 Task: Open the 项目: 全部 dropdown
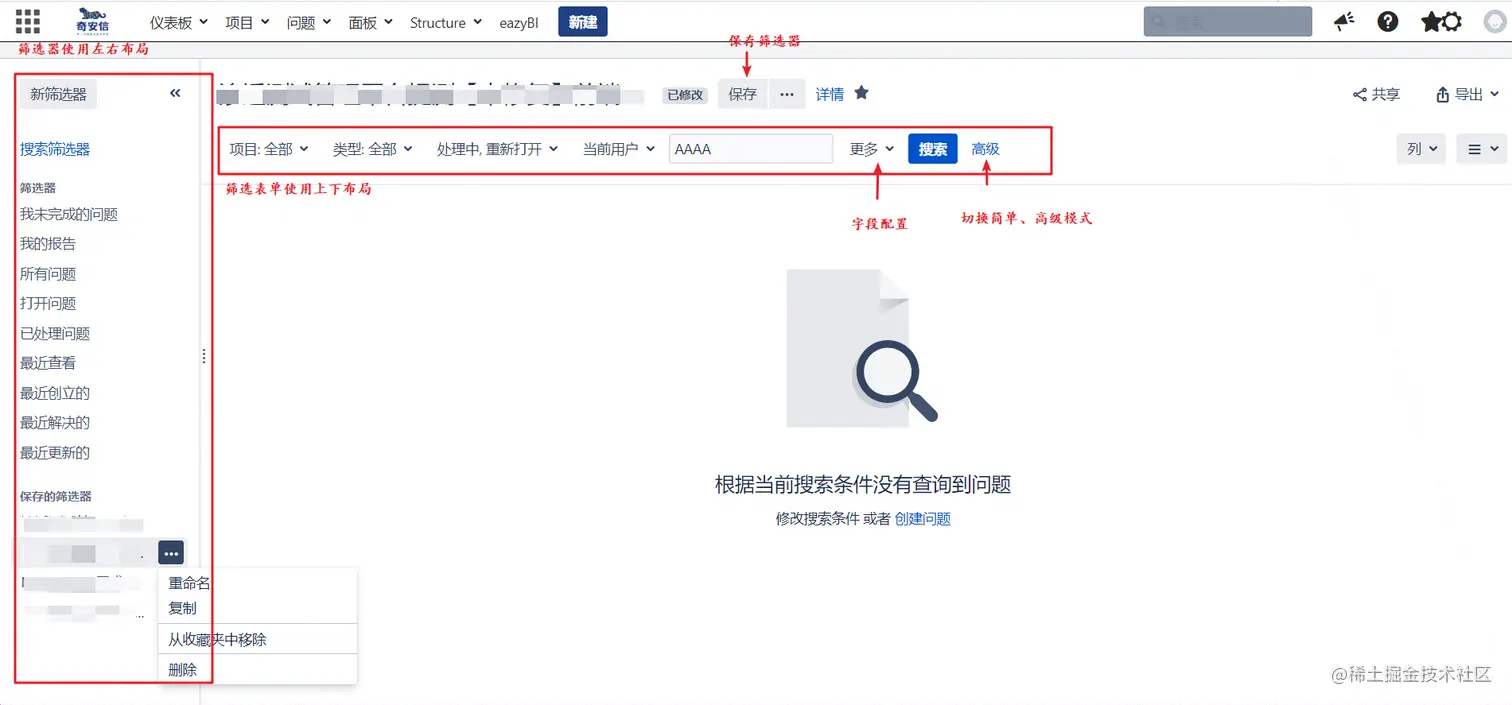point(267,147)
